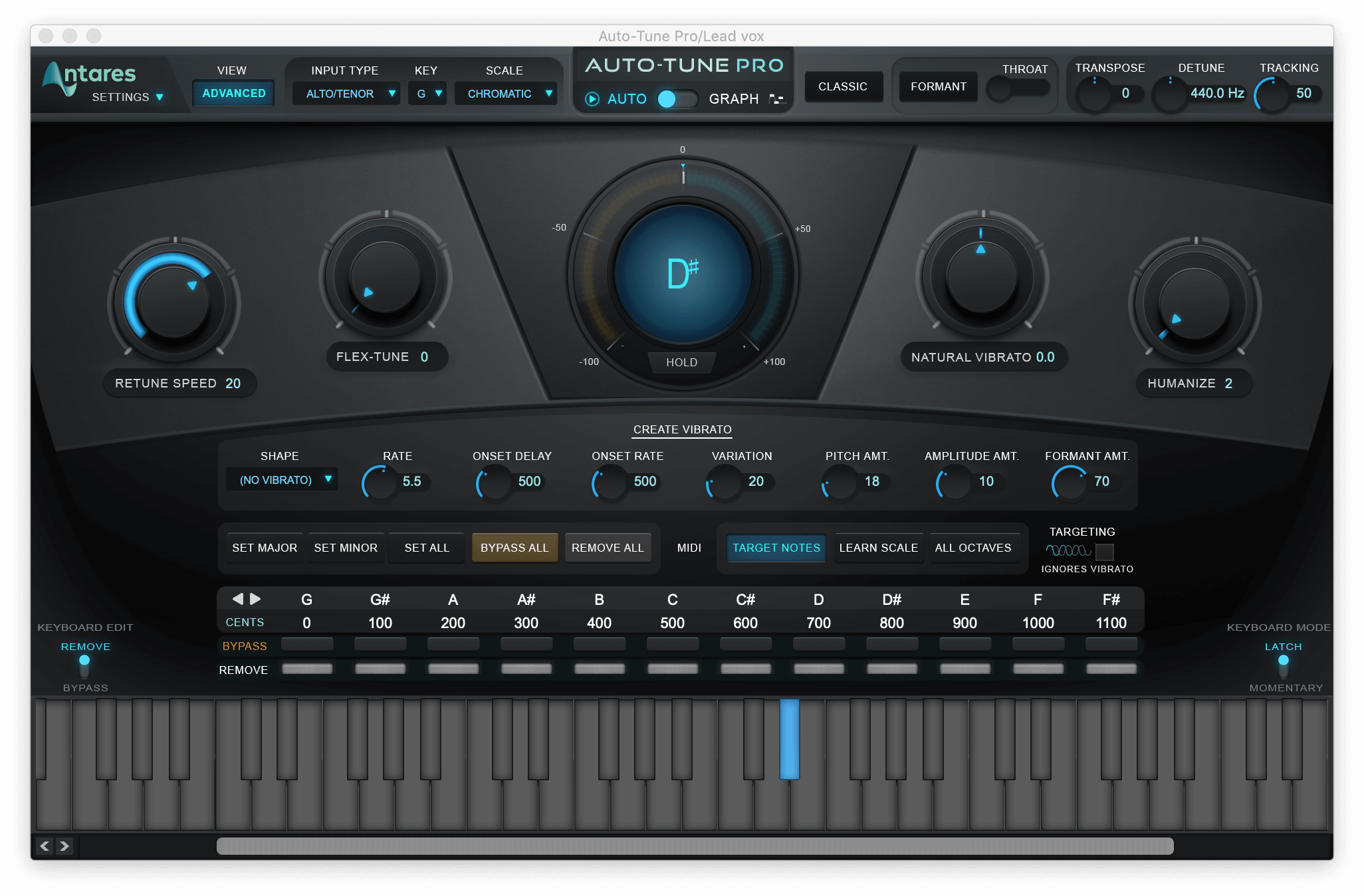Enable MIDI Target Notes
This screenshot has width=1364, height=896.
[776, 548]
